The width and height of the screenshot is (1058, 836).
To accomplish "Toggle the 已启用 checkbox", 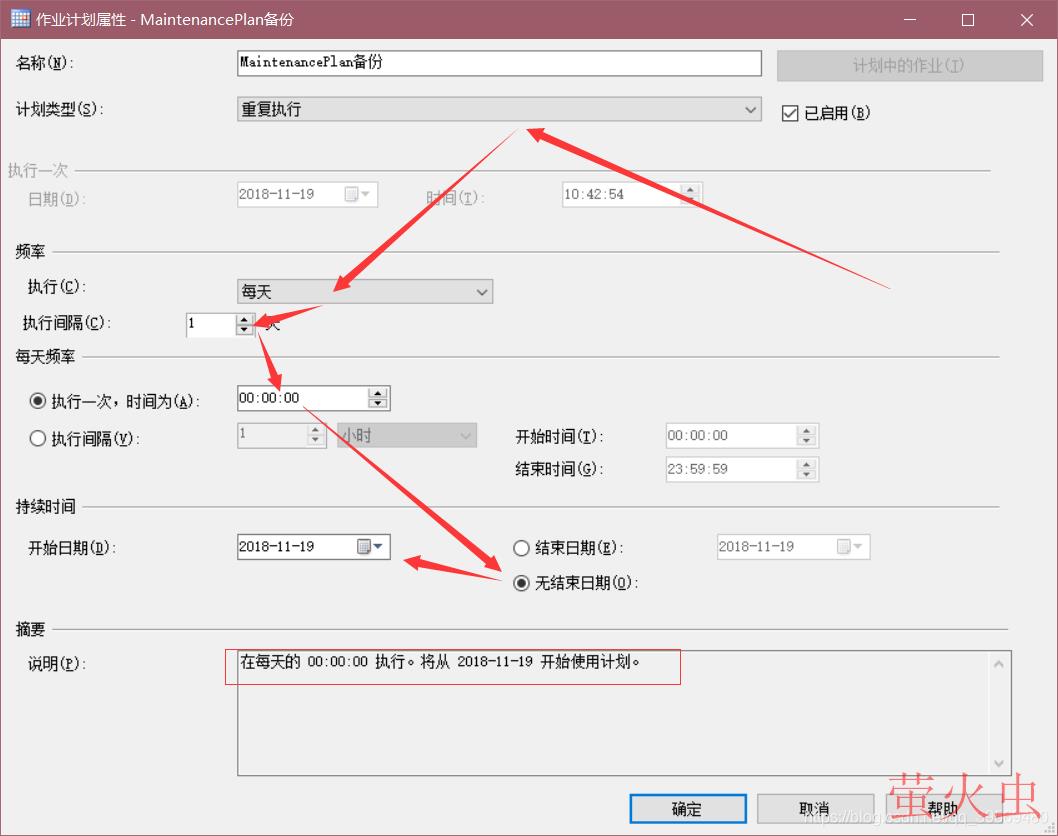I will tap(790, 113).
